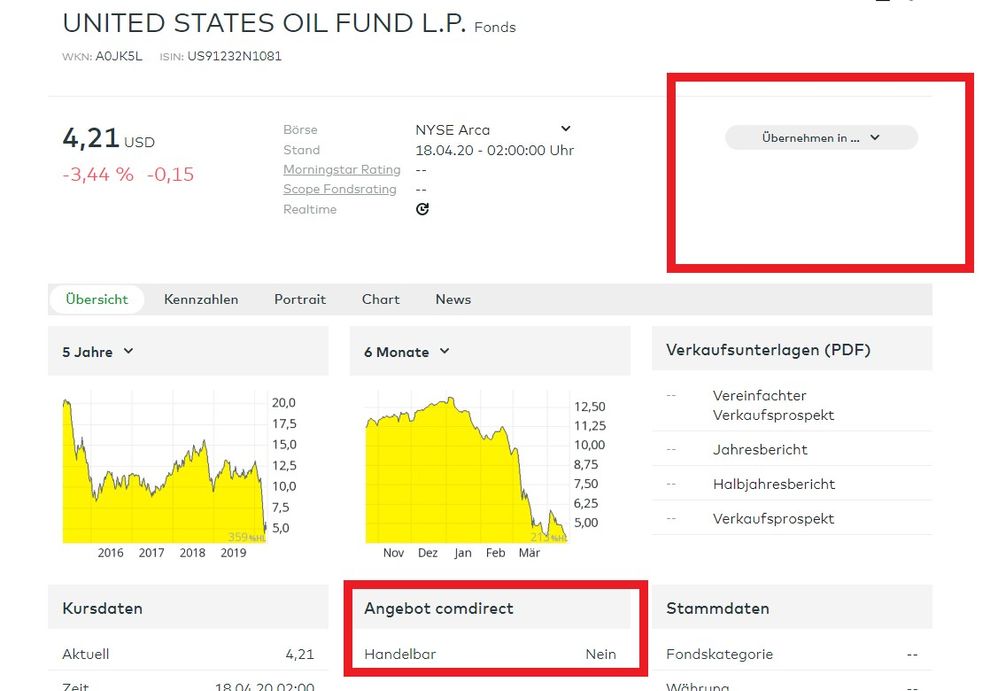Enlarge the 6-month price chart

click(465, 470)
